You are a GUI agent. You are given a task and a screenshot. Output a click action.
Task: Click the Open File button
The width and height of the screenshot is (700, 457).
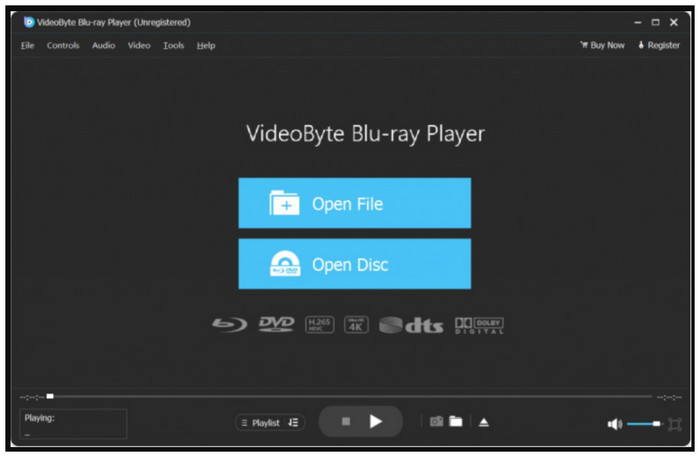[354, 203]
